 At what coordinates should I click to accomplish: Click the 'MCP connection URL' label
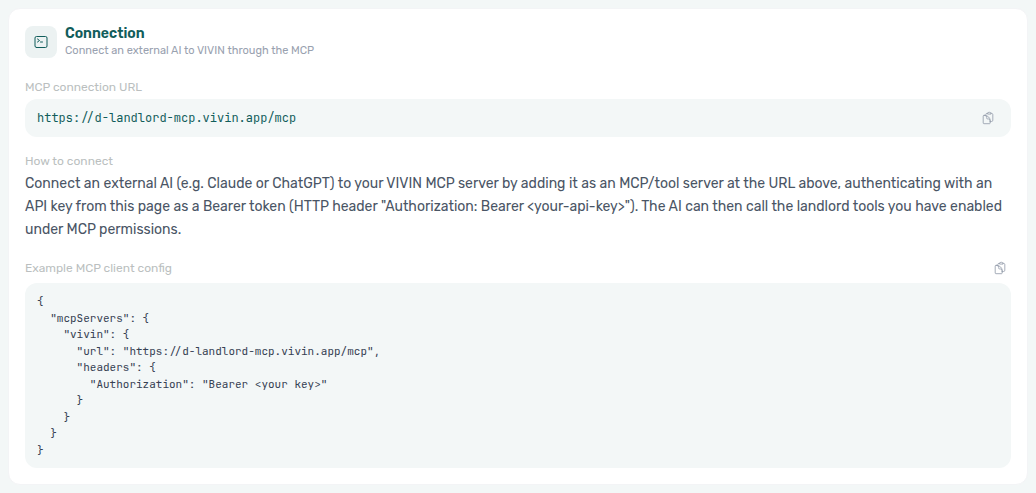[83, 87]
